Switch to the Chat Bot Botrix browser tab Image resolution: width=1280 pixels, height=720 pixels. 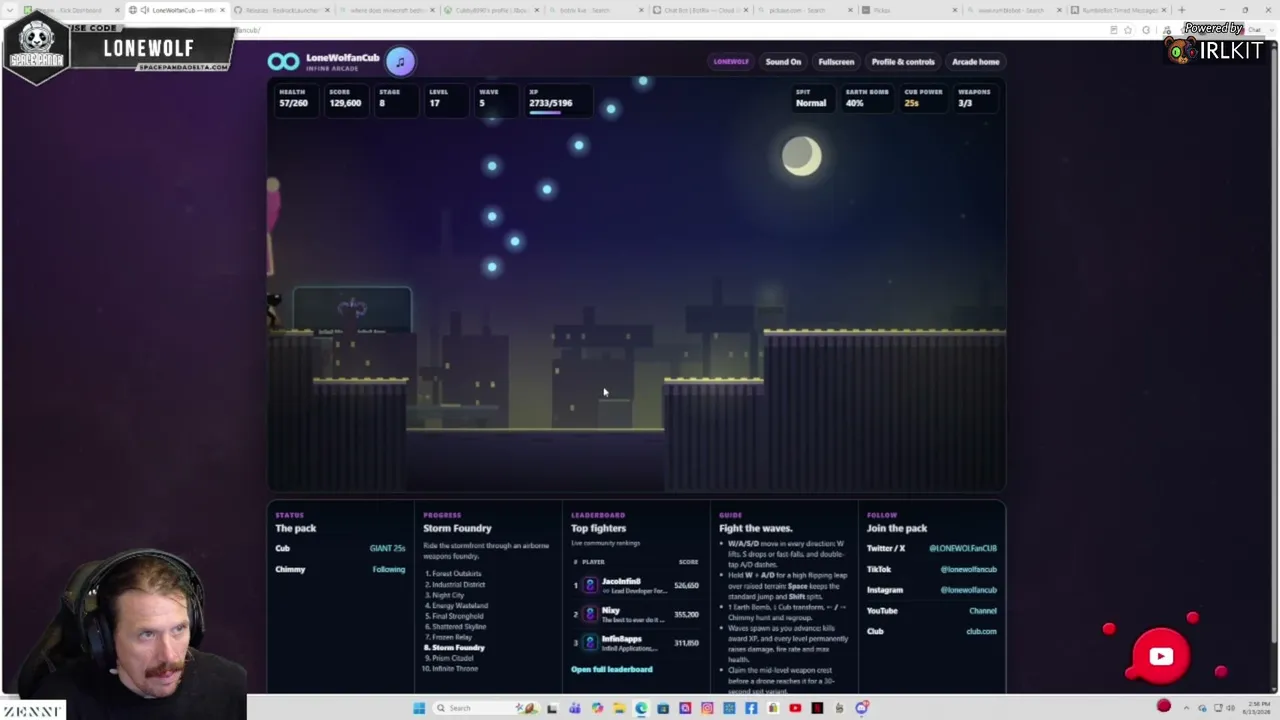point(700,10)
